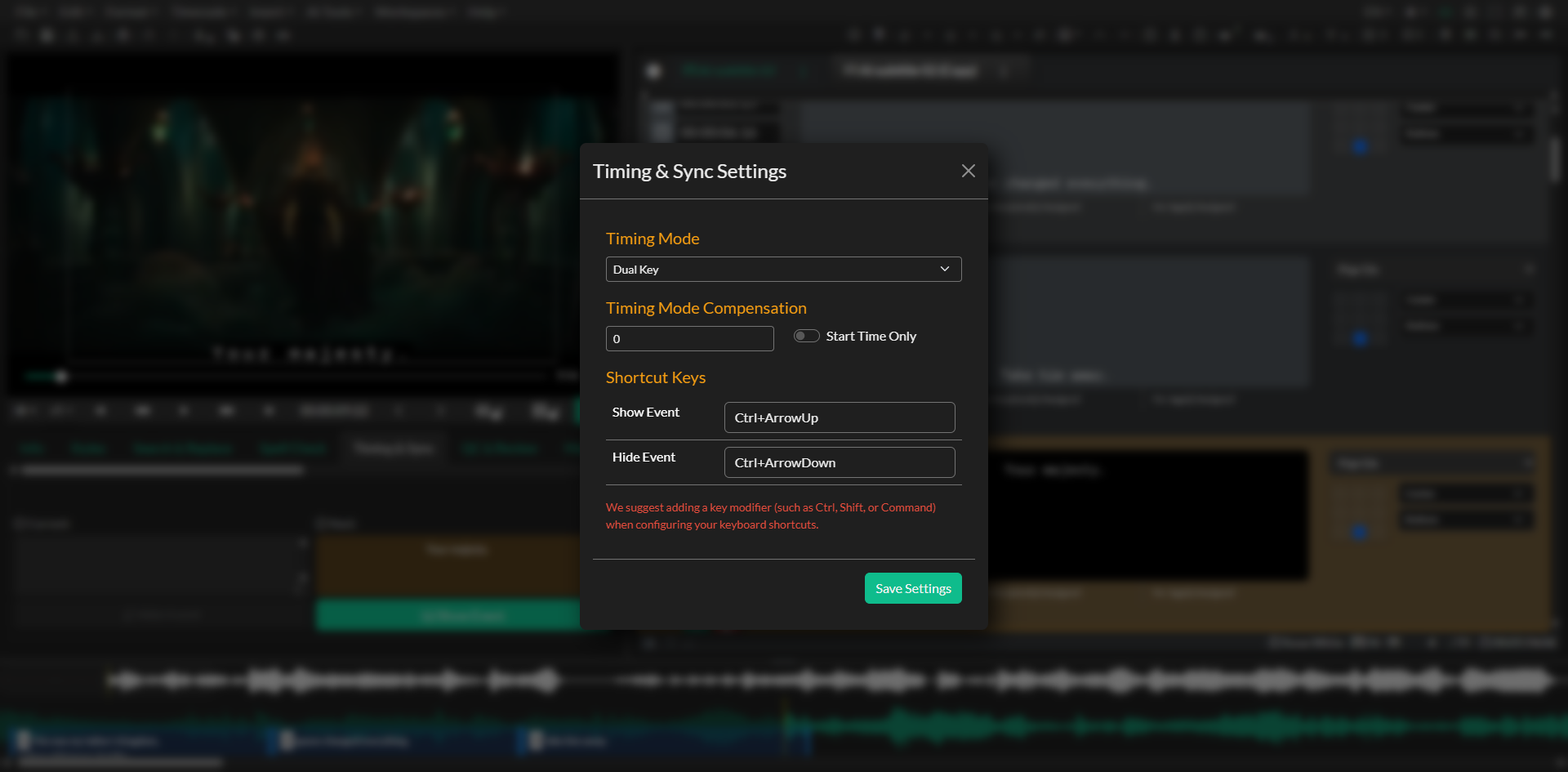Screen dimensions: 1568x772
Task: Click the Hide Event shortcut field
Action: [x=840, y=462]
